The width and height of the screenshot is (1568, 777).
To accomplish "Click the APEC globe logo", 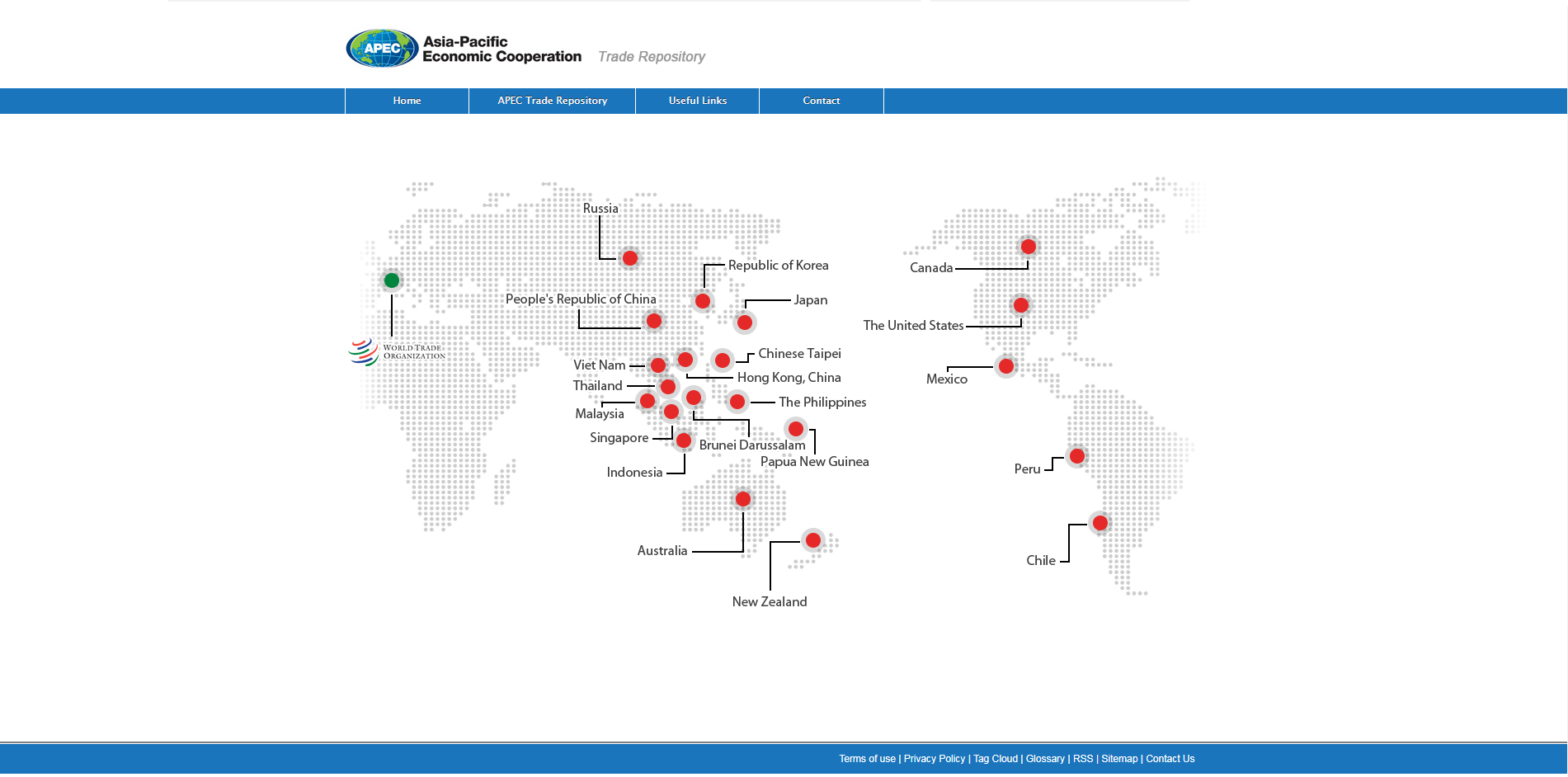I will 382,49.
